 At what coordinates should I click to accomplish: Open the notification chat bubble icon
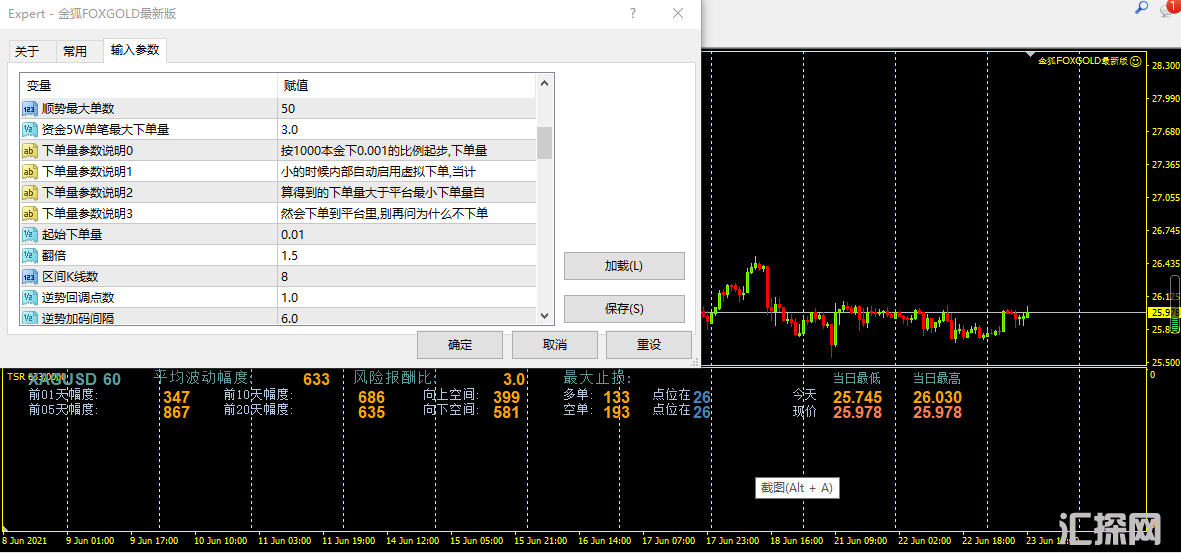point(1167,9)
